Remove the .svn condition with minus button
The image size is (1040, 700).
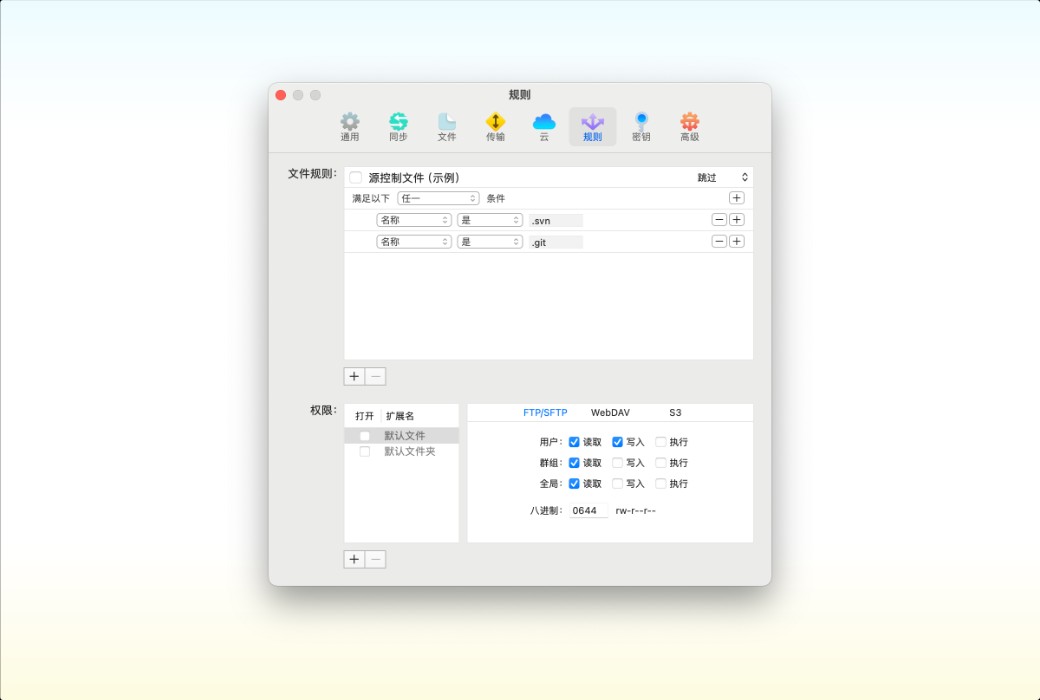[717, 219]
